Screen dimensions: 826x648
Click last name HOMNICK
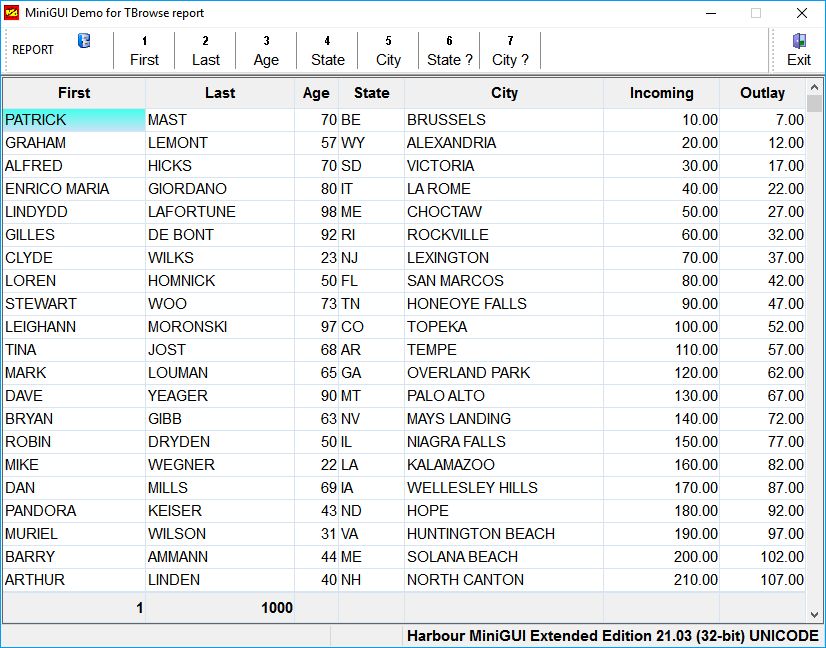pyautogui.click(x=220, y=281)
